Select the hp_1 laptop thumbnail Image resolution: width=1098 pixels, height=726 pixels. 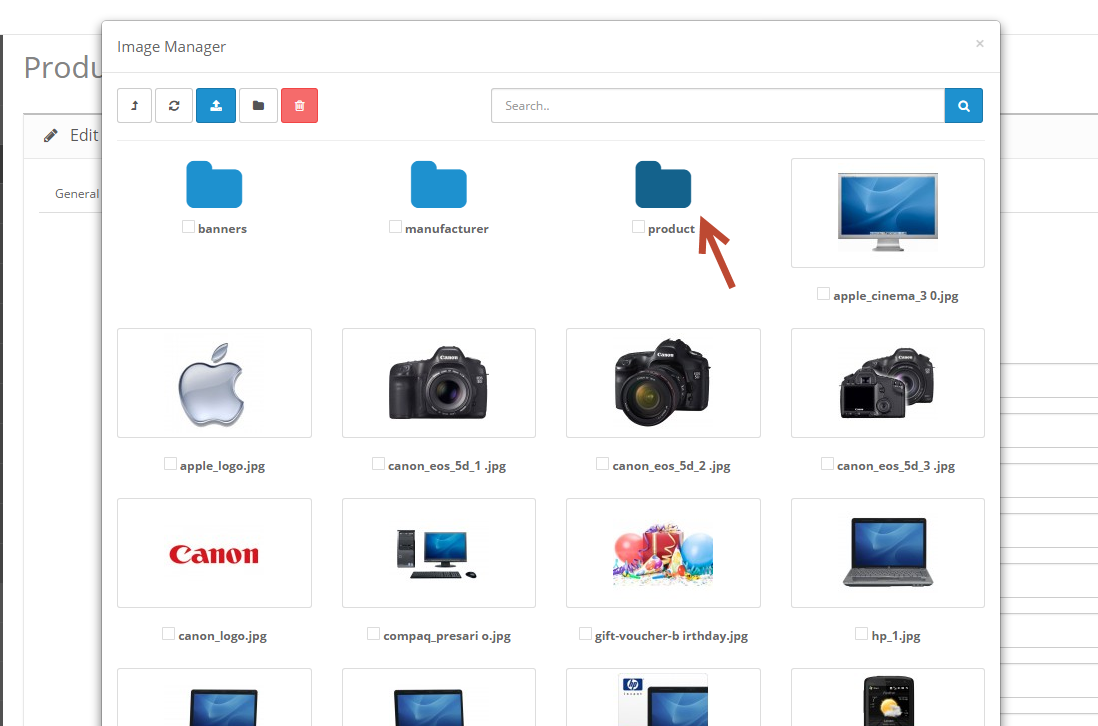pyautogui.click(x=888, y=553)
